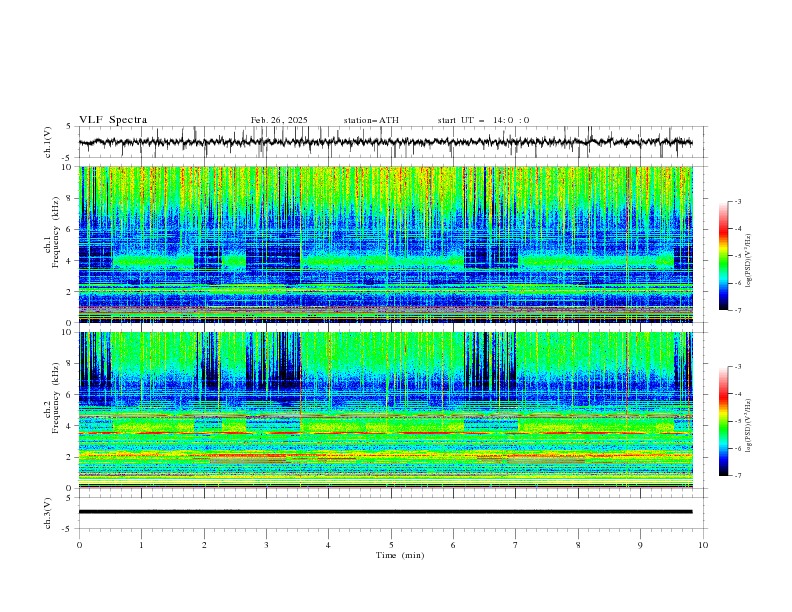Viewport: 792px width, 612px height.
Task: Click the ch.1 colorbar "-3" tick label
Action: 737,201
